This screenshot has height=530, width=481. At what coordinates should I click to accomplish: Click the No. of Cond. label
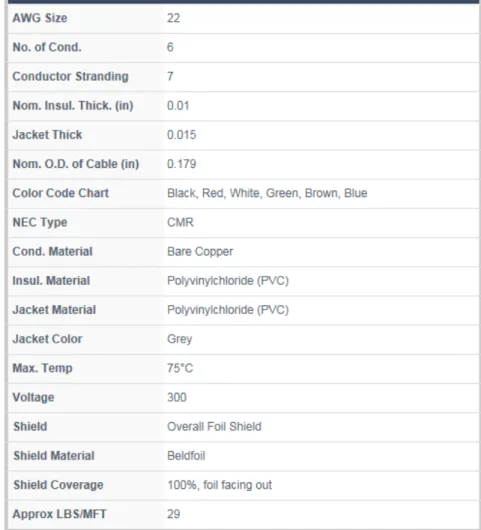click(x=47, y=47)
